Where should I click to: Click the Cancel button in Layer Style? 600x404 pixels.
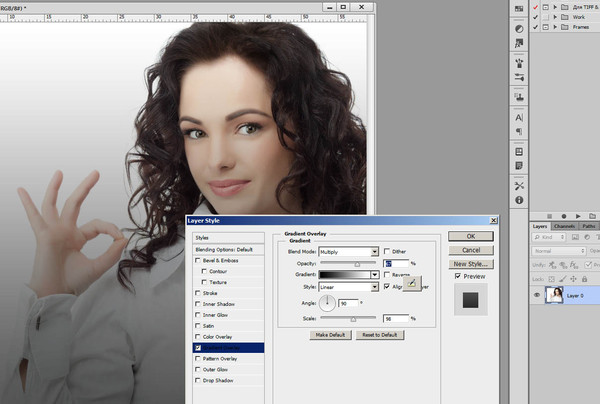pos(471,250)
